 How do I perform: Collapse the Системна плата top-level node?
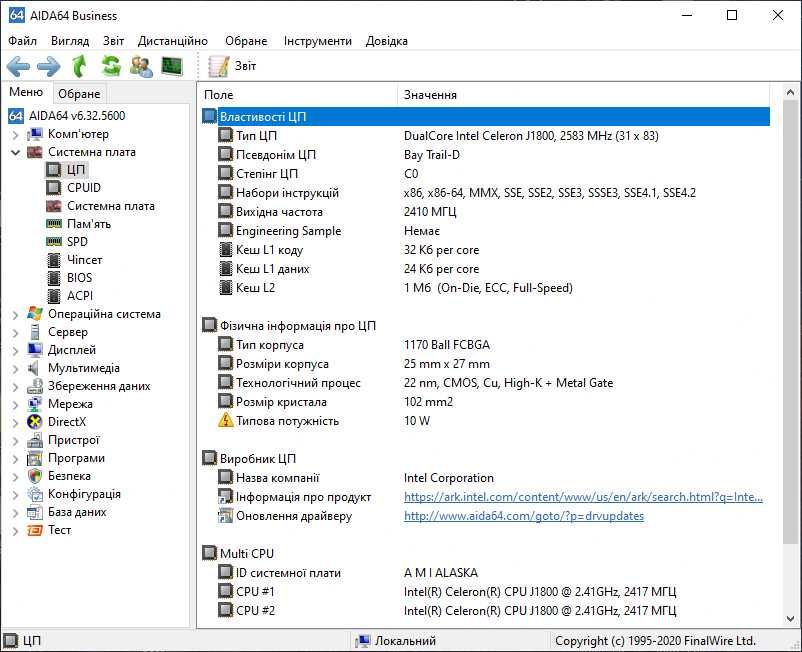(x=15, y=152)
